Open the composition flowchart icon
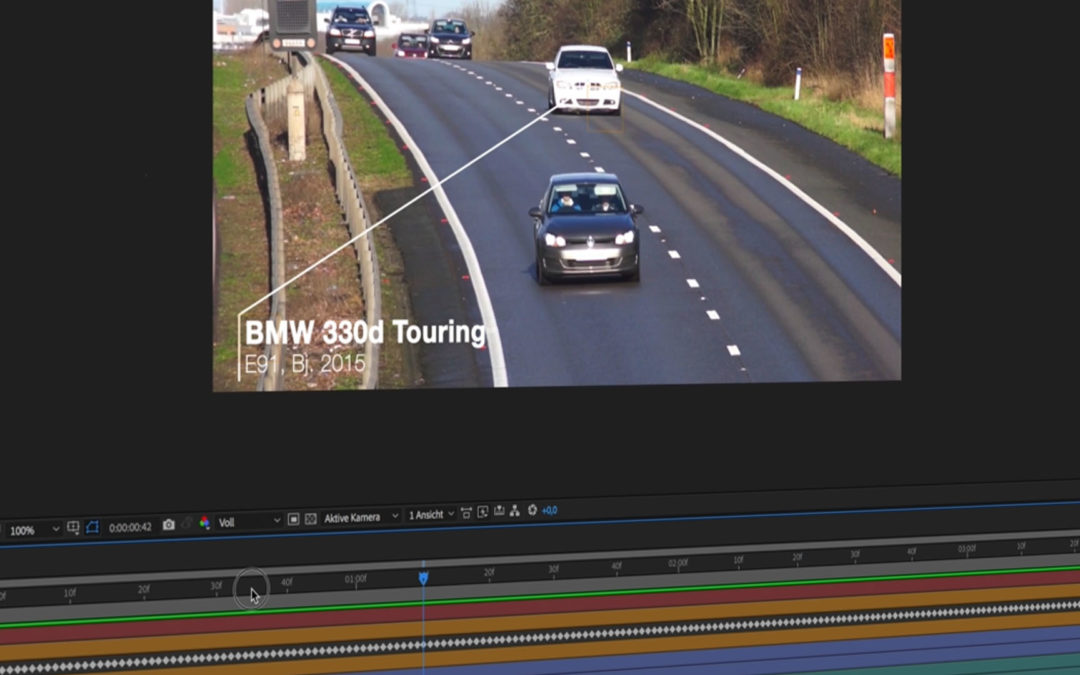This screenshot has width=1080, height=675. click(515, 510)
